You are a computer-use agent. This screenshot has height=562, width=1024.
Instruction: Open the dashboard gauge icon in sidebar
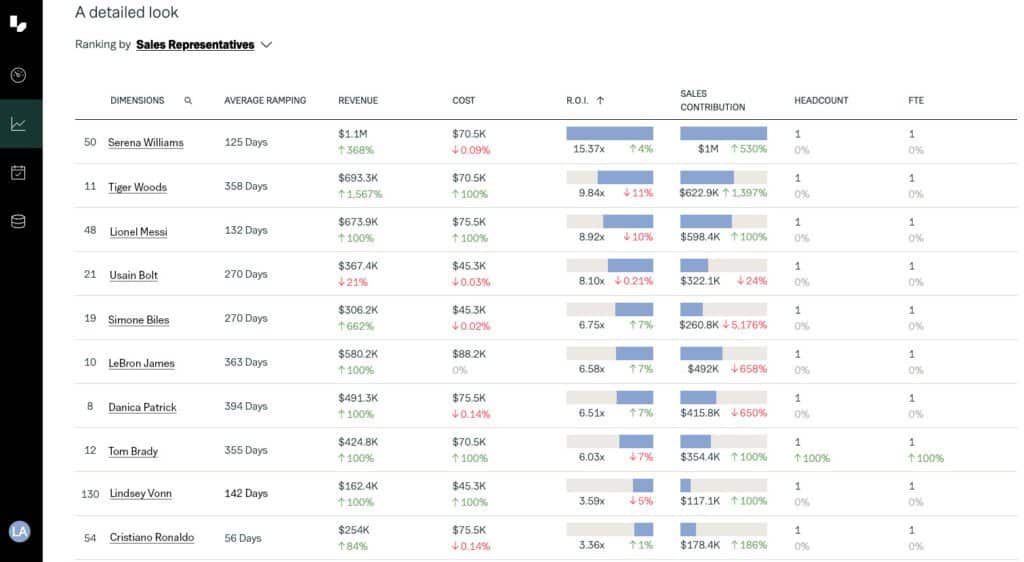click(18, 75)
